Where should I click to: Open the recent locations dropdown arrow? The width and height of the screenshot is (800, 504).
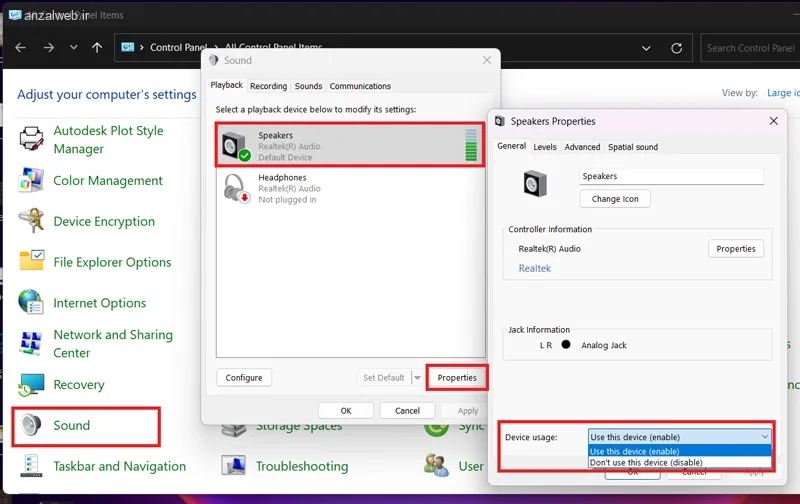73,48
